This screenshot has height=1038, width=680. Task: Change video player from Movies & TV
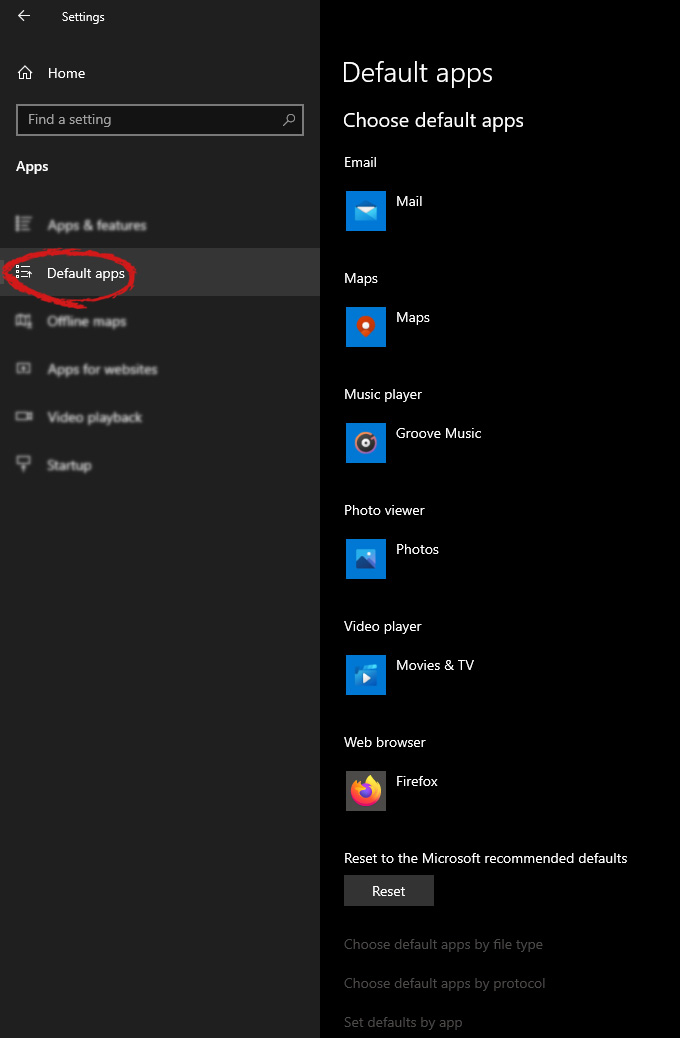coord(435,665)
